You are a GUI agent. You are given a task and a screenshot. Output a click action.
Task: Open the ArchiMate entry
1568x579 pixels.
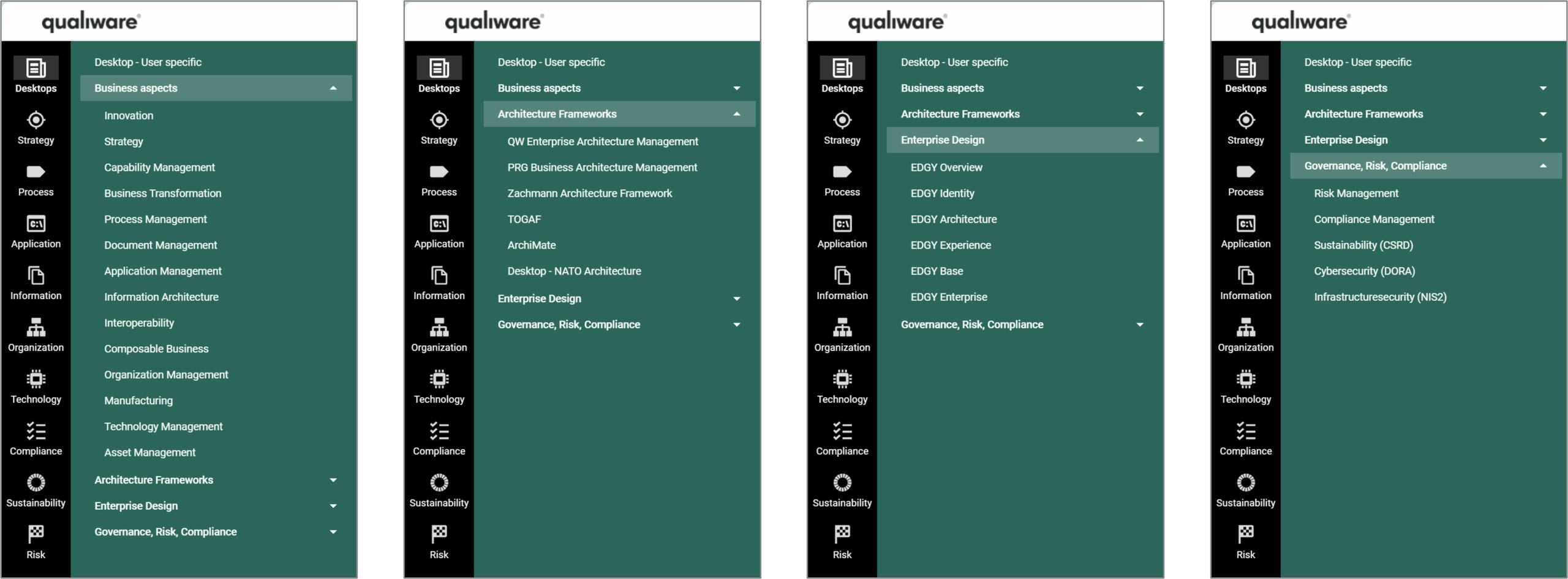(x=532, y=245)
